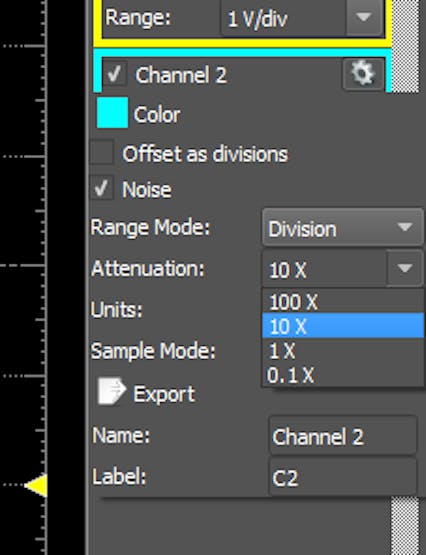Screen dimensions: 426x555
Task: Expand the Range Mode Division dropdown
Action: 342,228
